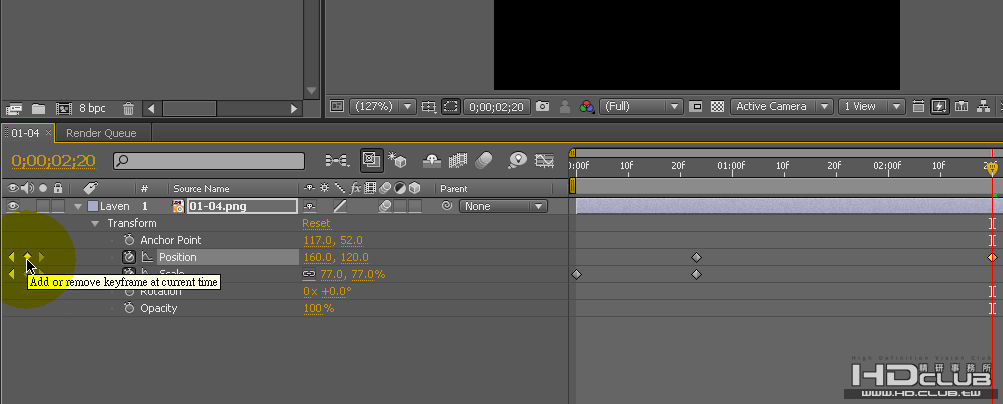Toggle motion blur switch on layer row
The height and width of the screenshot is (404, 1003).
click(x=385, y=206)
